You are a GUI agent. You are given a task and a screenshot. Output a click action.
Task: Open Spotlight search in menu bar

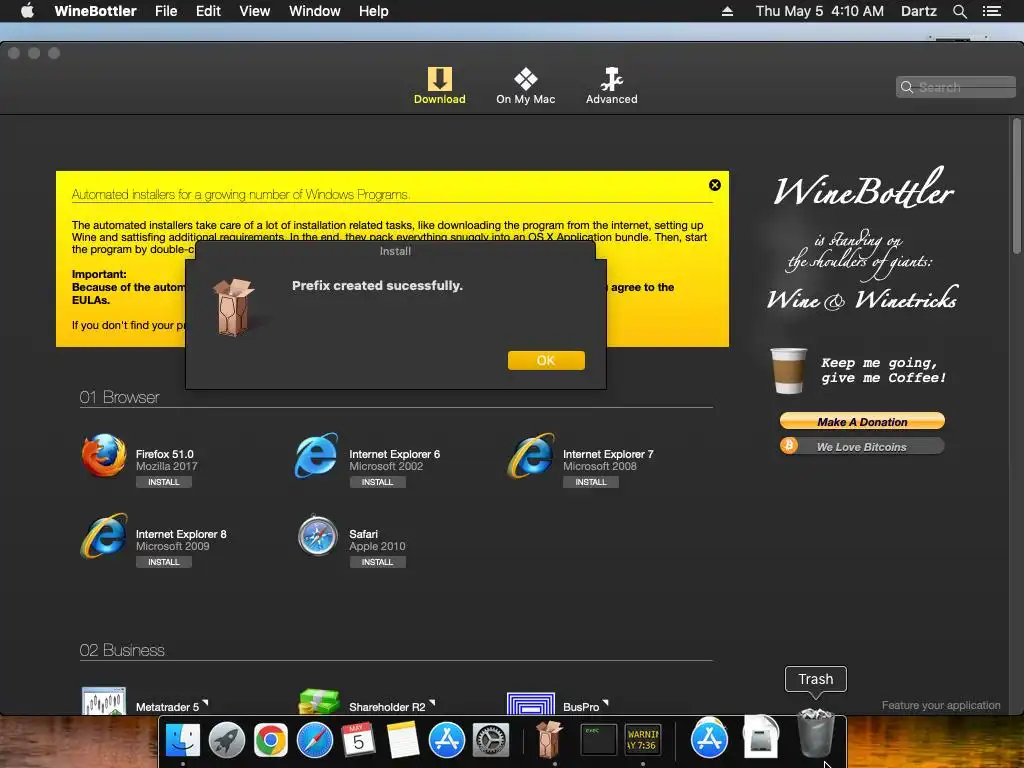tap(959, 11)
